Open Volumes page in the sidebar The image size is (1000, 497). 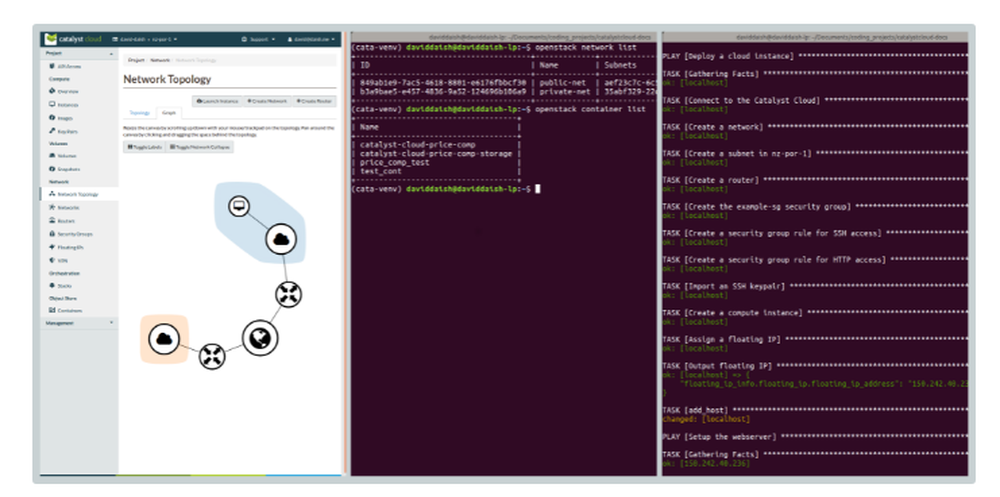point(64,156)
